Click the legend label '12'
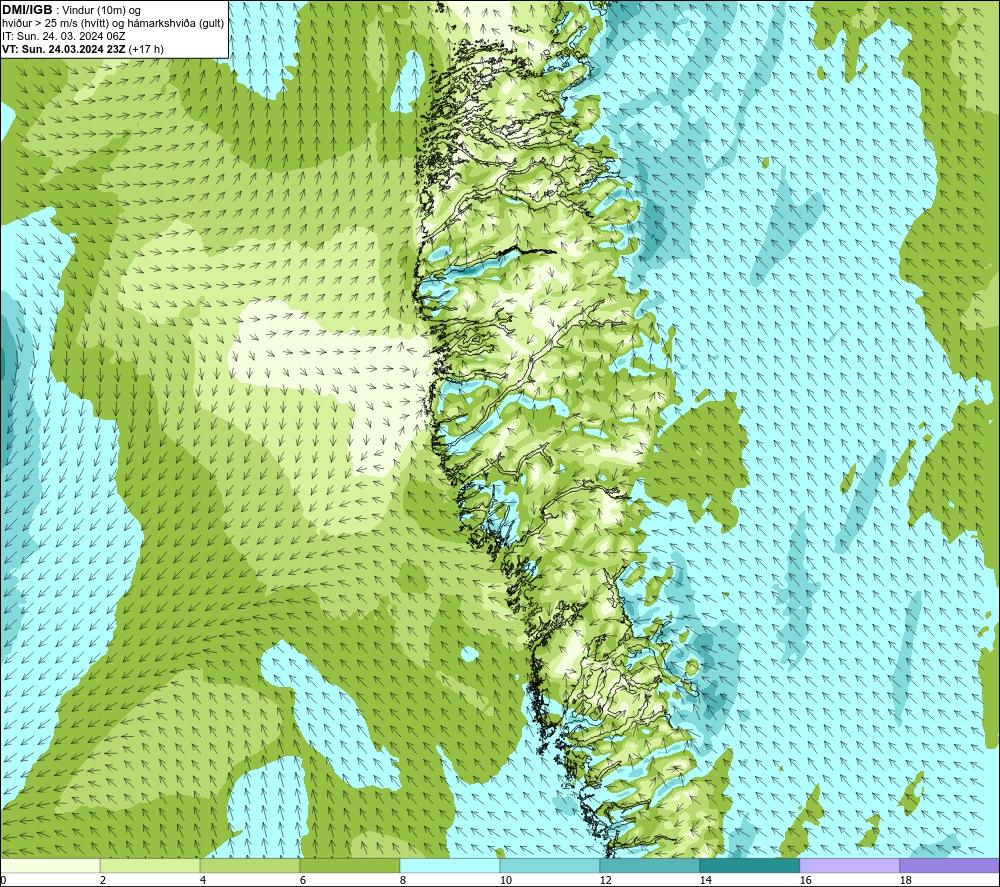This screenshot has height=887, width=1000. (x=605, y=880)
